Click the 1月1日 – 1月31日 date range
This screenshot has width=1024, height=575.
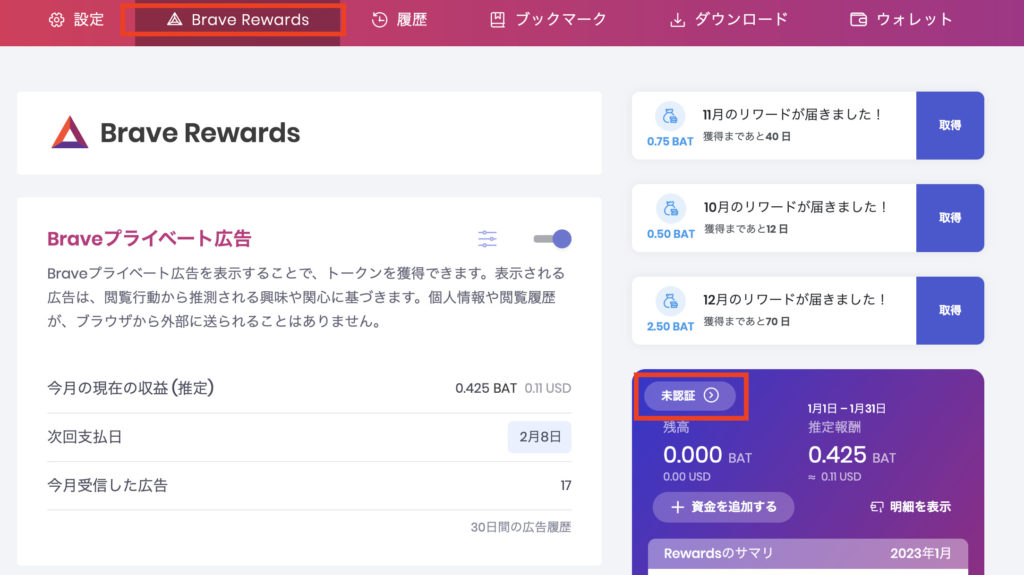(847, 408)
